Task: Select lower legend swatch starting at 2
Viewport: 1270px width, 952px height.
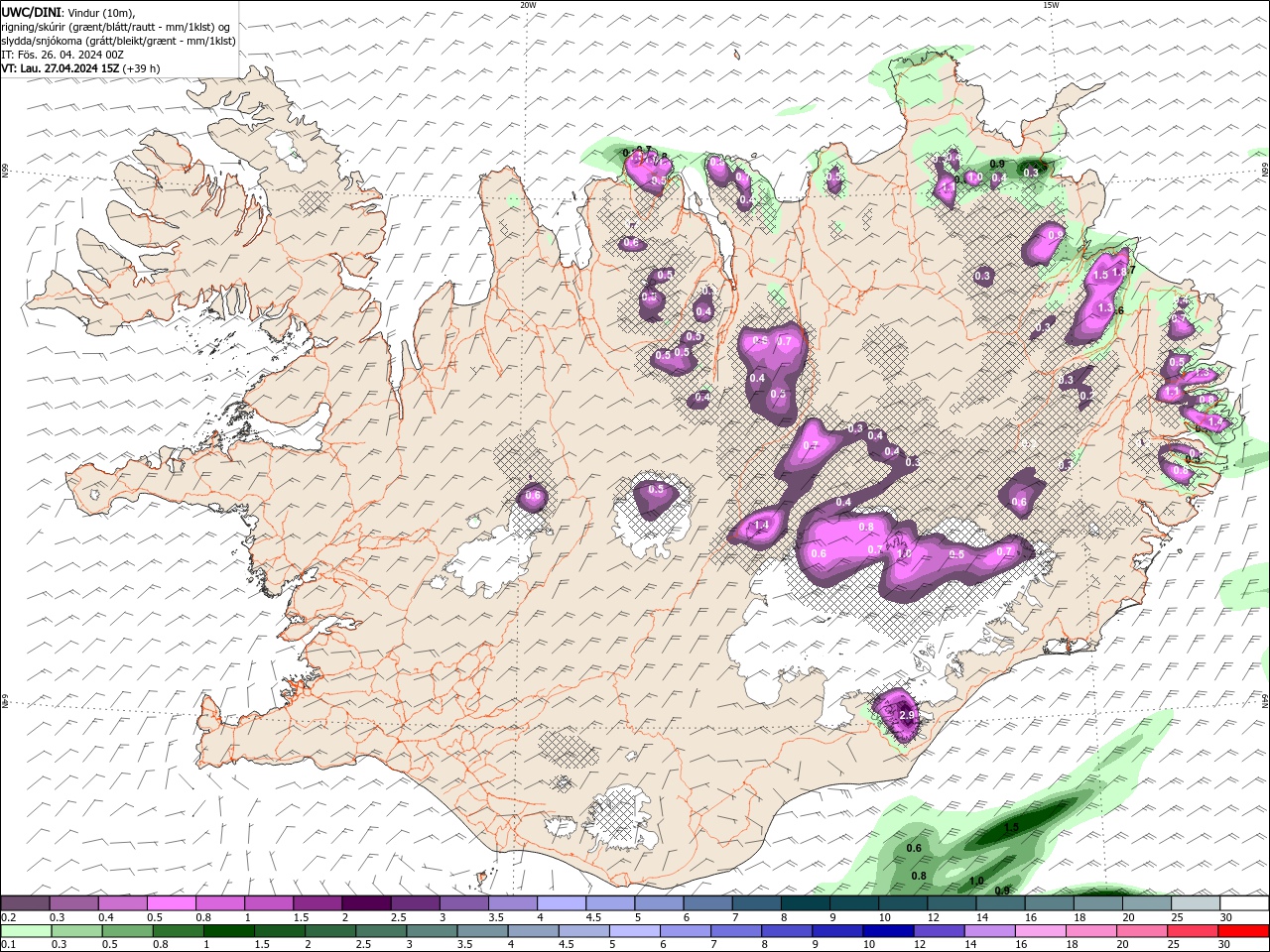Action: tap(329, 931)
